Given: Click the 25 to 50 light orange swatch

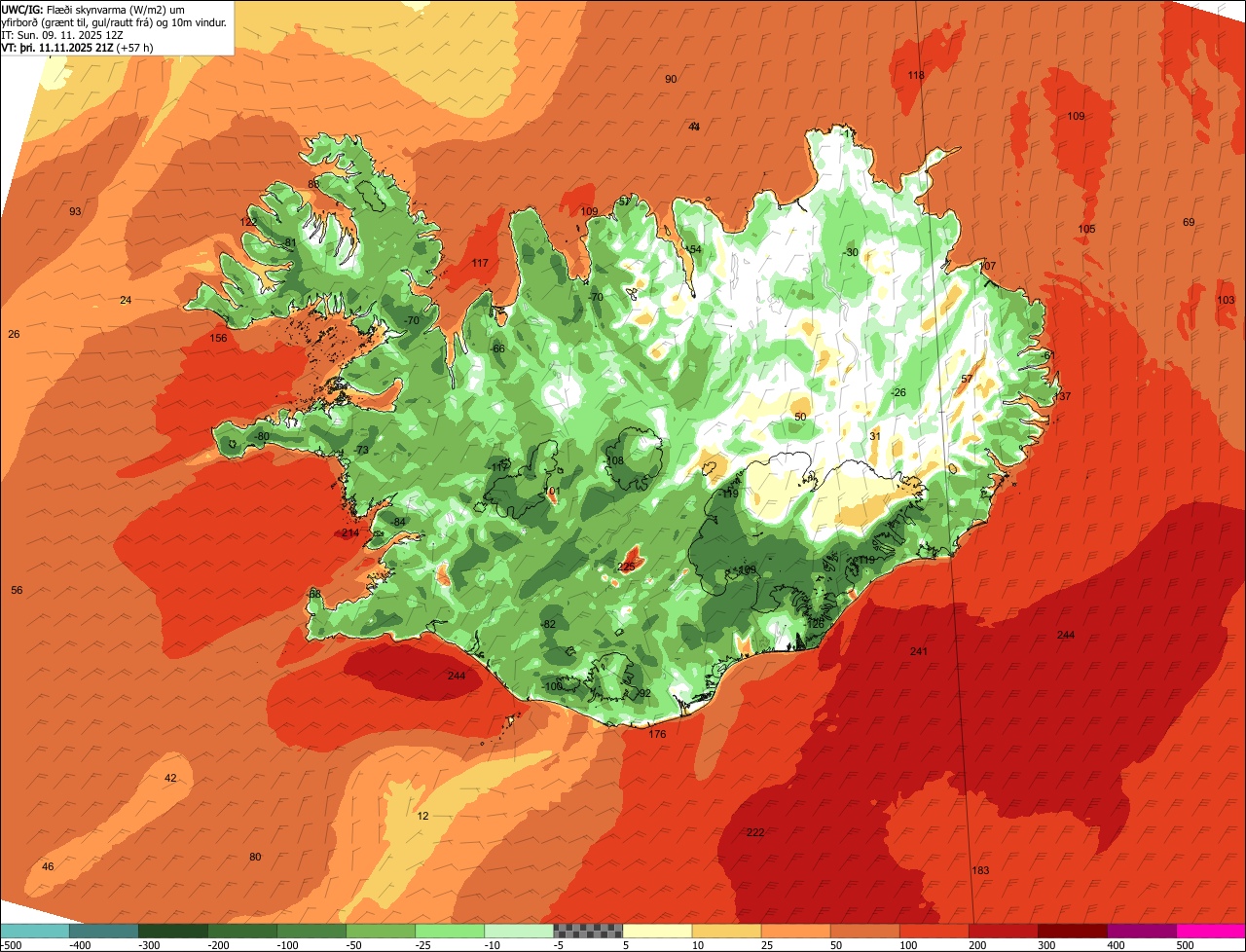Looking at the screenshot, I should 794,931.
